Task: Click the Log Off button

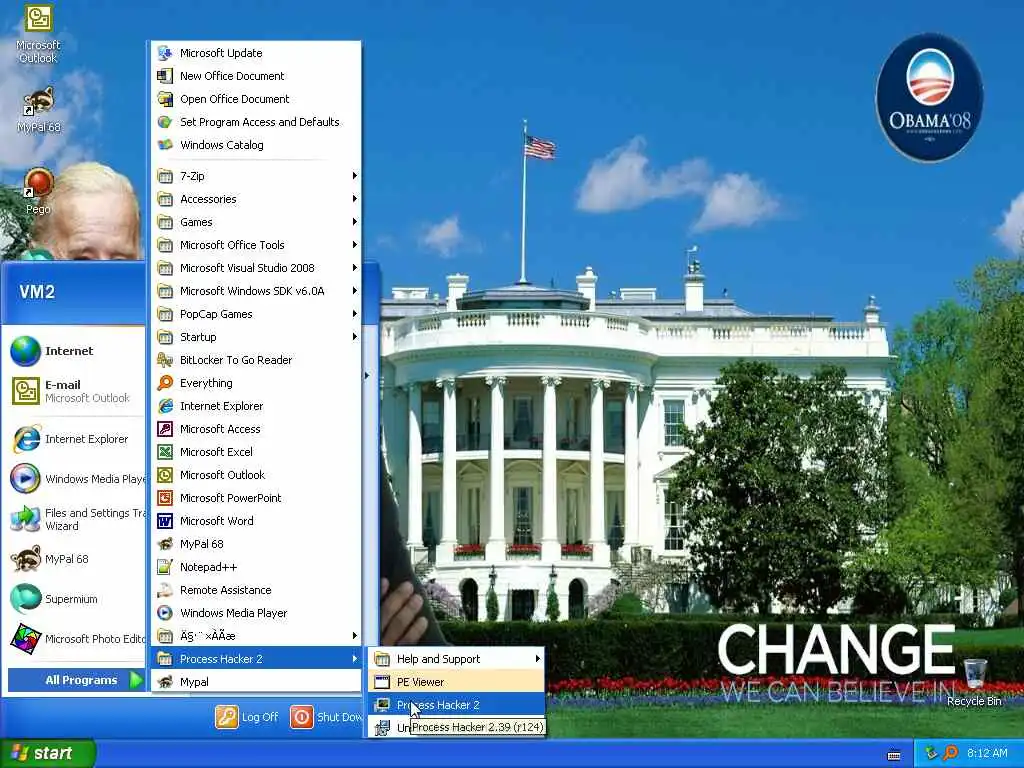Action: point(247,717)
